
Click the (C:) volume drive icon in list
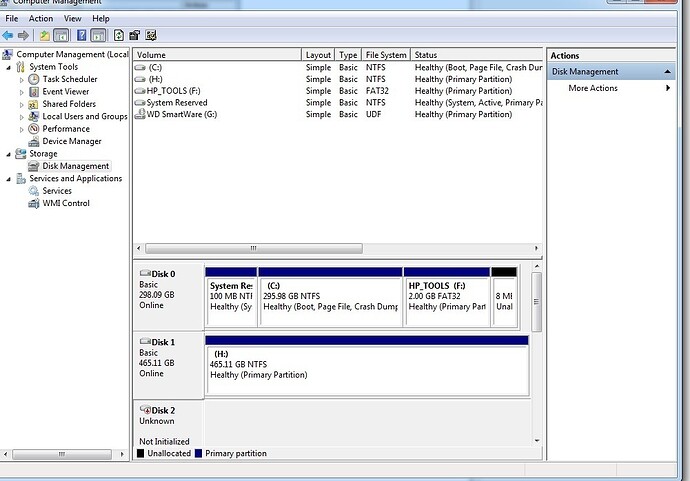click(x=140, y=67)
